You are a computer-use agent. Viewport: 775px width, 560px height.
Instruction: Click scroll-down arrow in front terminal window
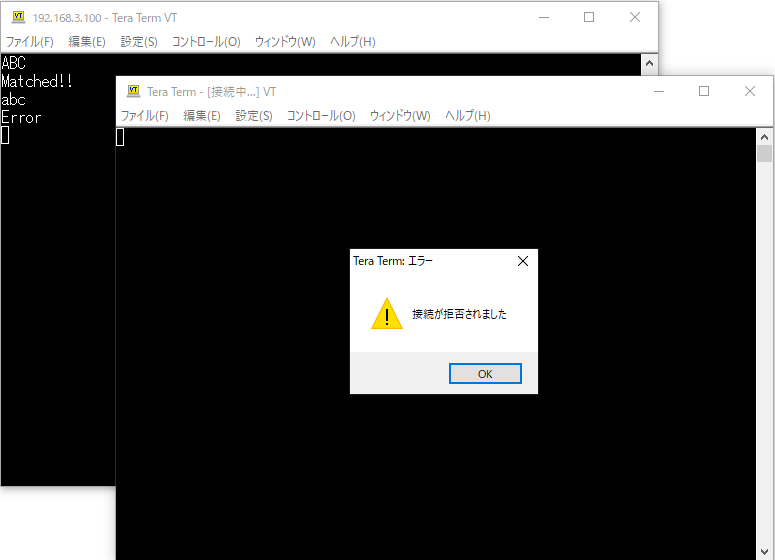pos(764,552)
